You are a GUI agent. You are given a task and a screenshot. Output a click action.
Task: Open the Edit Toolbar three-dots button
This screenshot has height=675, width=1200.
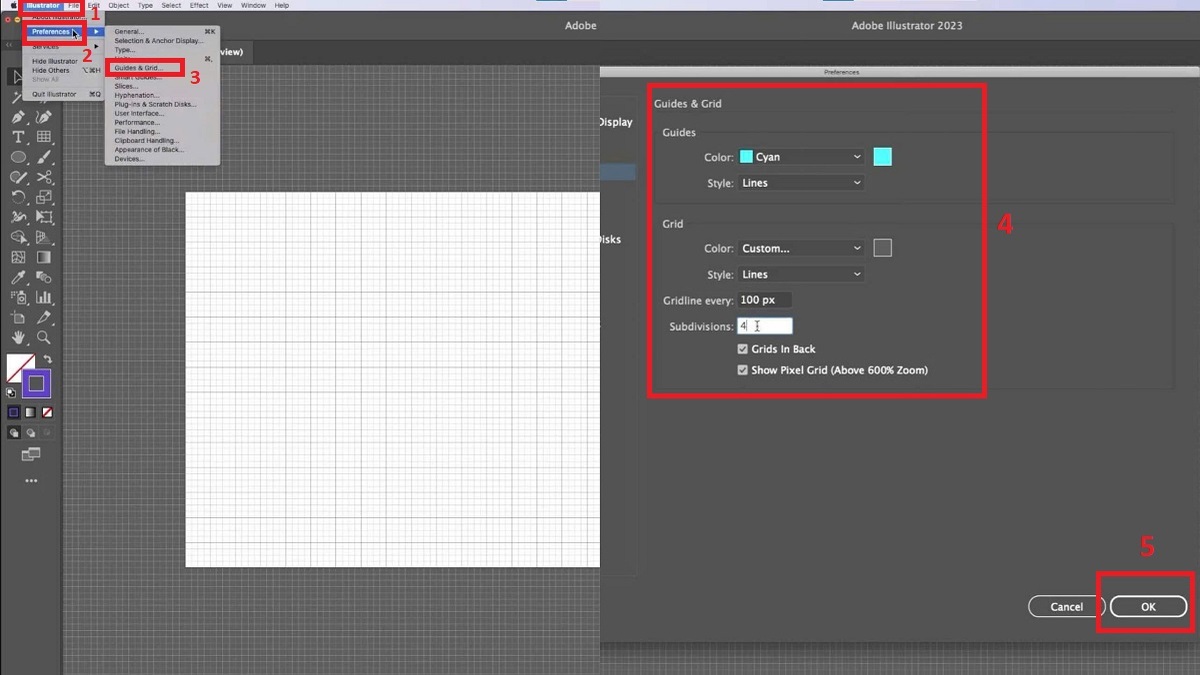pos(31,481)
